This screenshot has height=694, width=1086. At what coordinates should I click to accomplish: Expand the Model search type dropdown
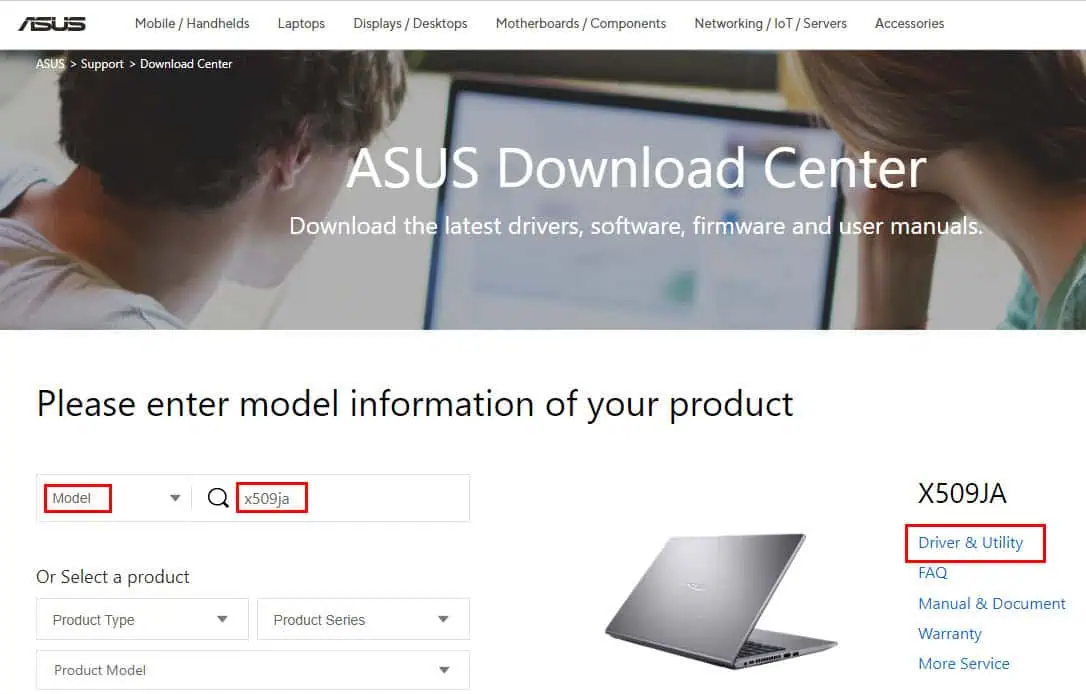(x=115, y=498)
